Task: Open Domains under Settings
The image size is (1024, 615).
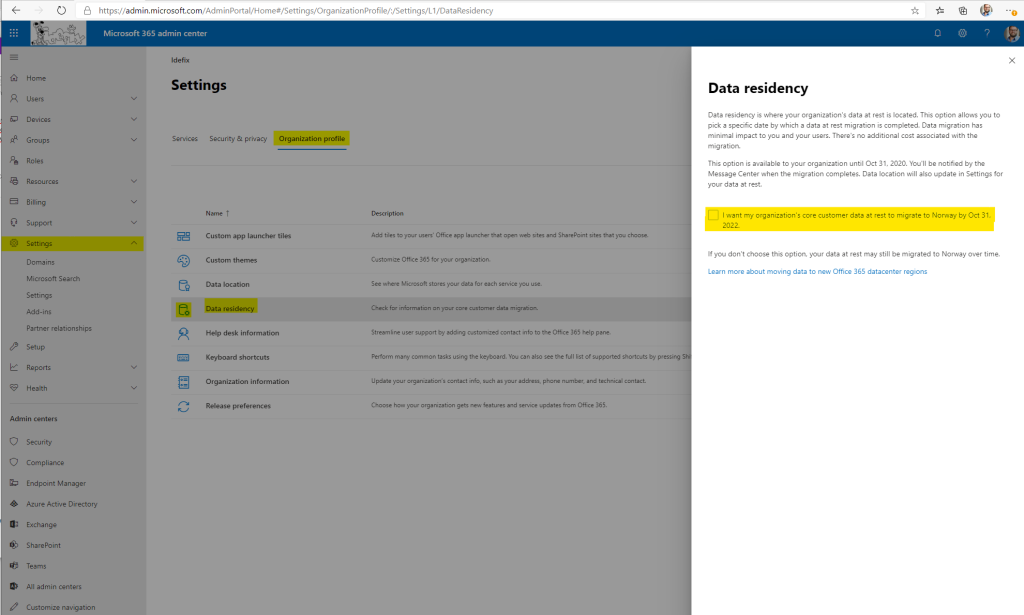Action: pos(40,262)
